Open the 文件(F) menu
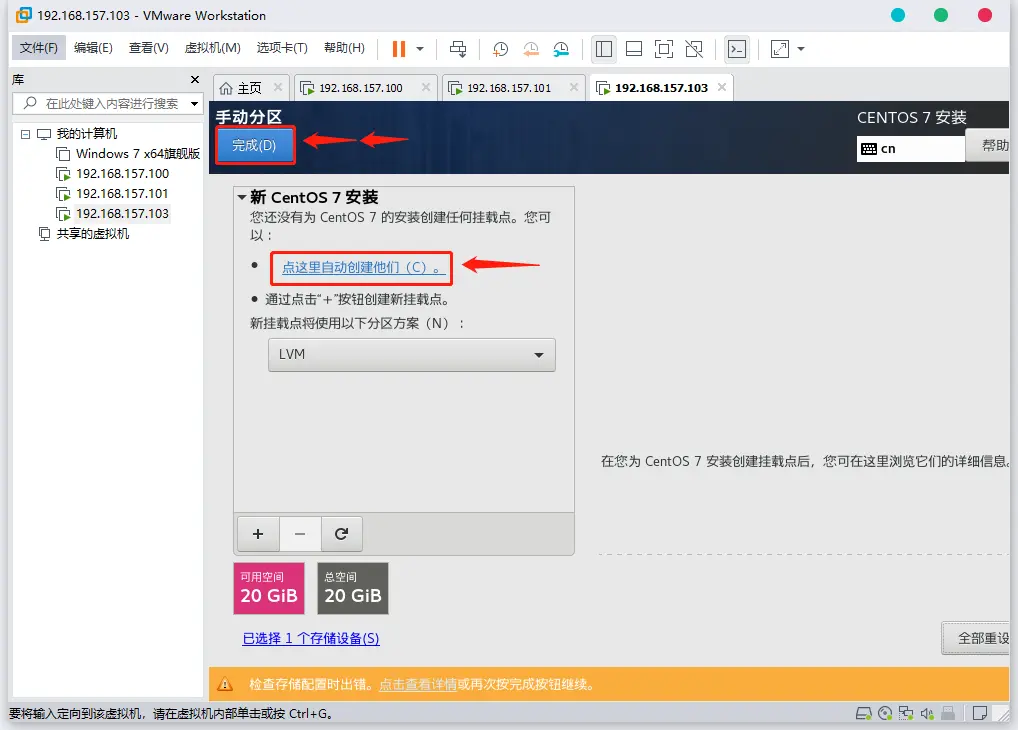 coord(38,47)
